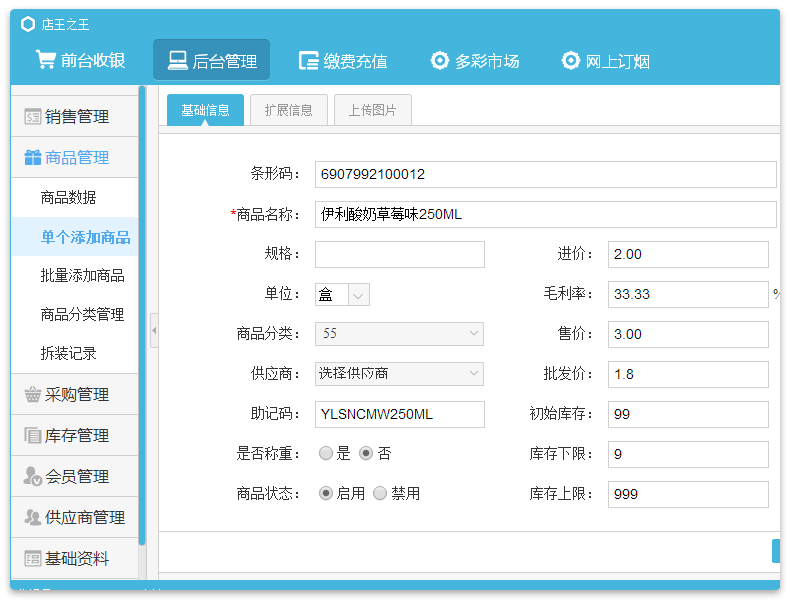Switch to the 上传图片 tab
This screenshot has height=600, width=790.
[x=372, y=110]
